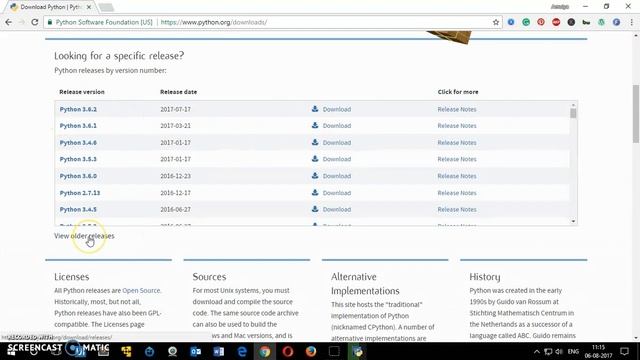The image size is (640, 360).
Task: Click release date 2017-07-17
Action: point(176,109)
